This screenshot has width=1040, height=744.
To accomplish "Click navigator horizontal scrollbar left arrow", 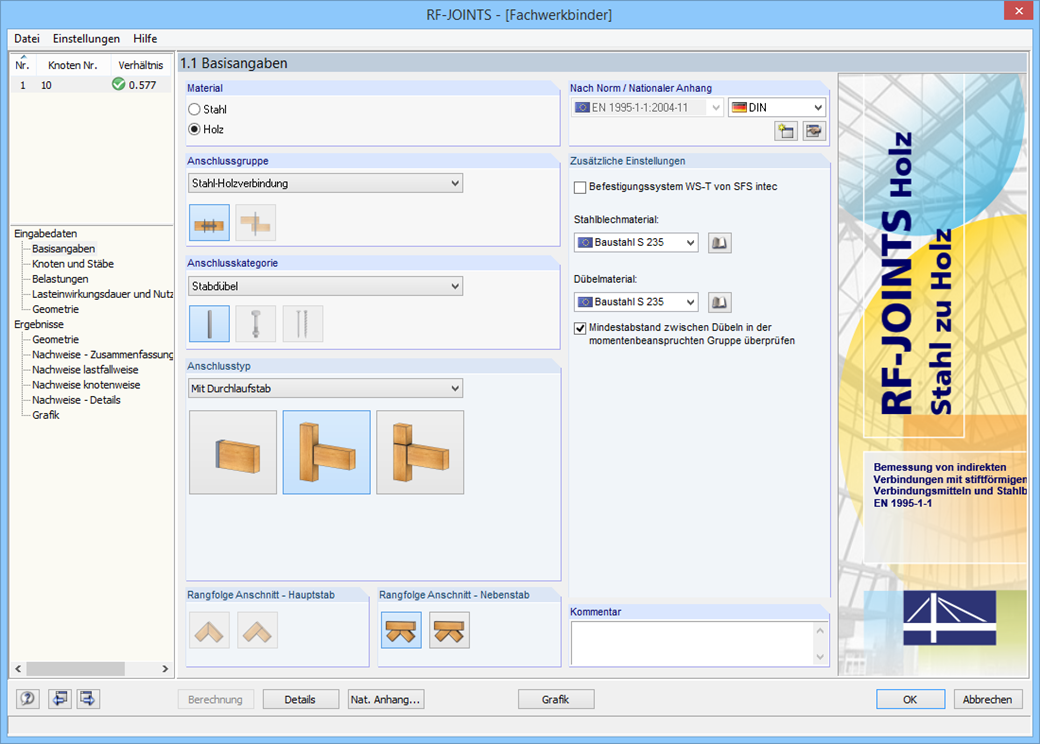I will 19,669.
